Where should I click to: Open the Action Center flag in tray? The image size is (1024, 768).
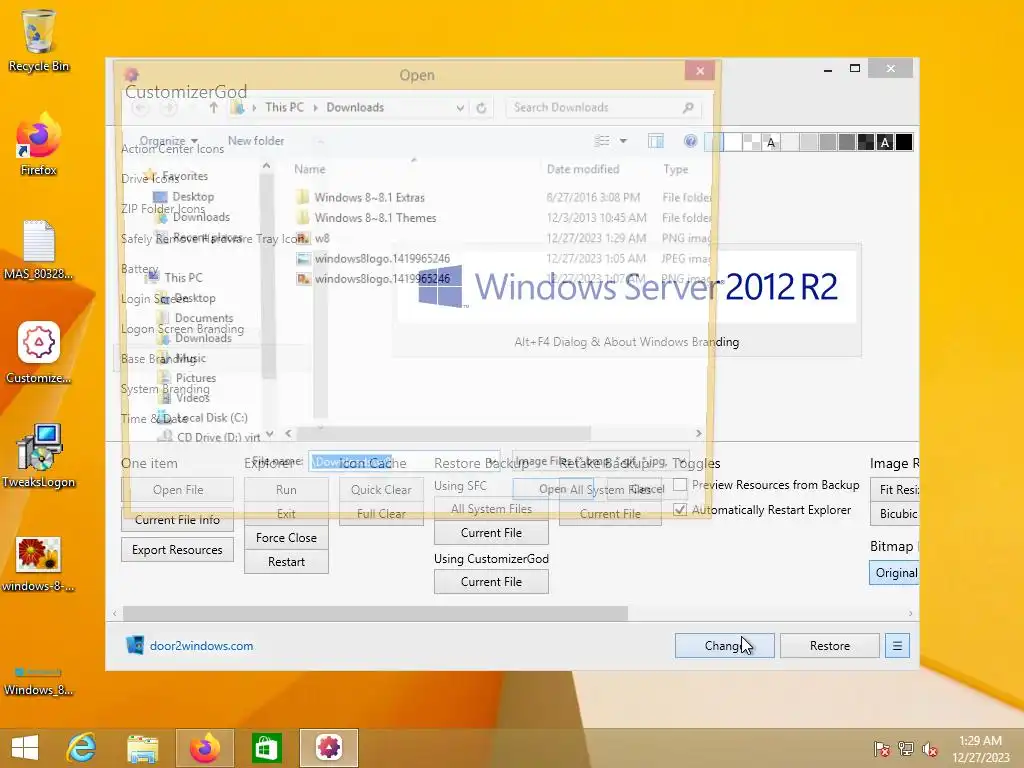[x=882, y=749]
